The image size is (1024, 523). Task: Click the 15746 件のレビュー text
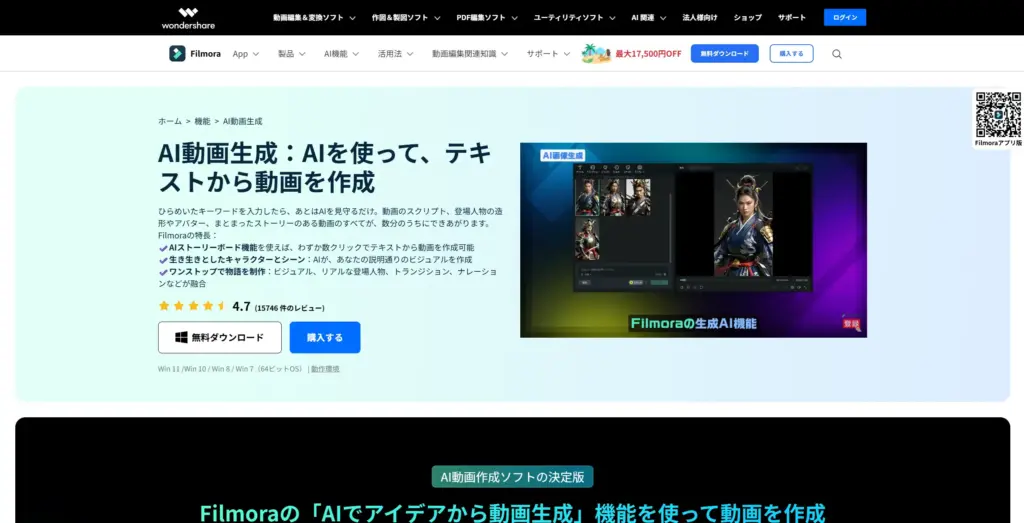pos(289,308)
